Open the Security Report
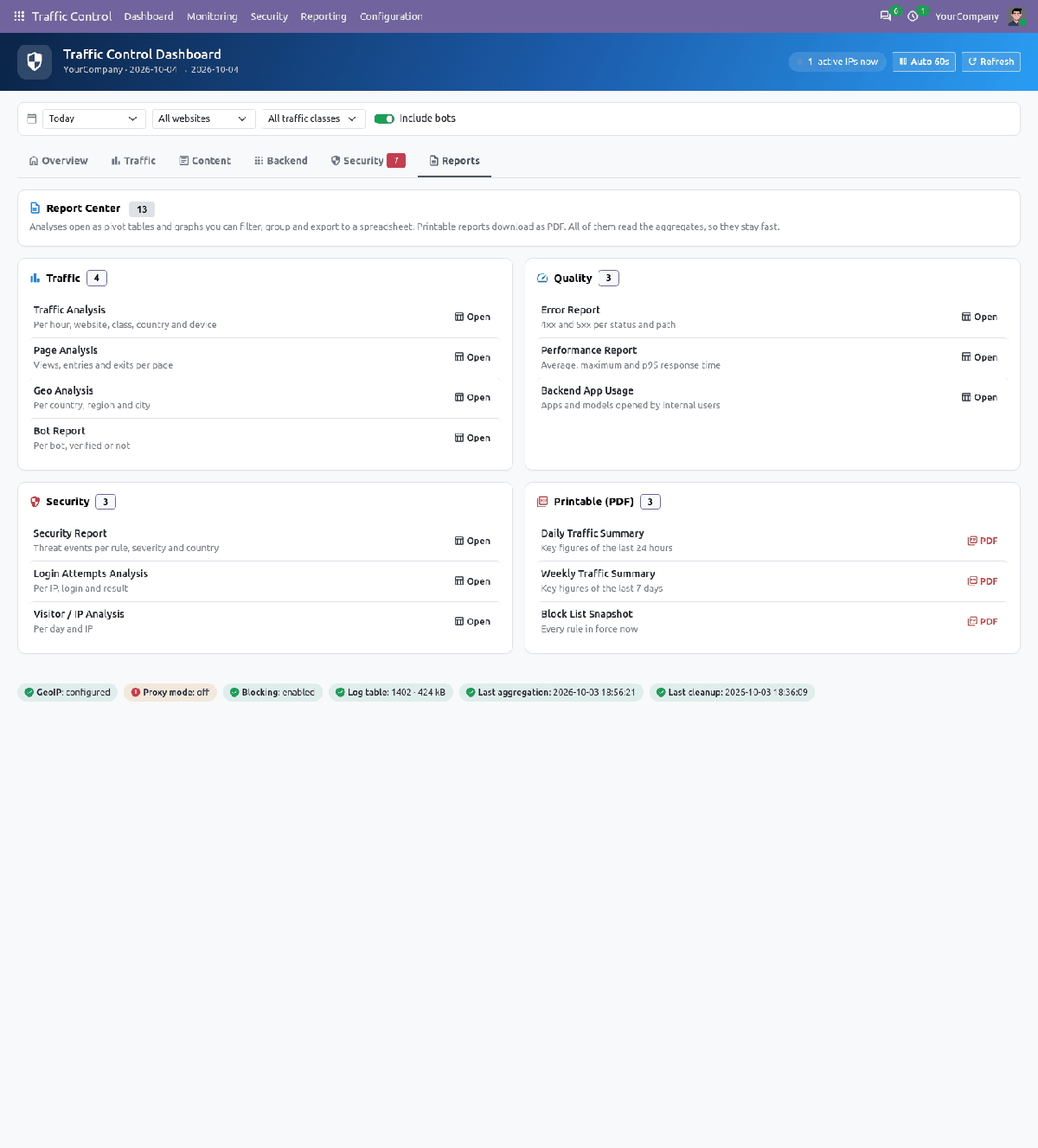Screen dimensions: 1038x1148 pos(472,542)
